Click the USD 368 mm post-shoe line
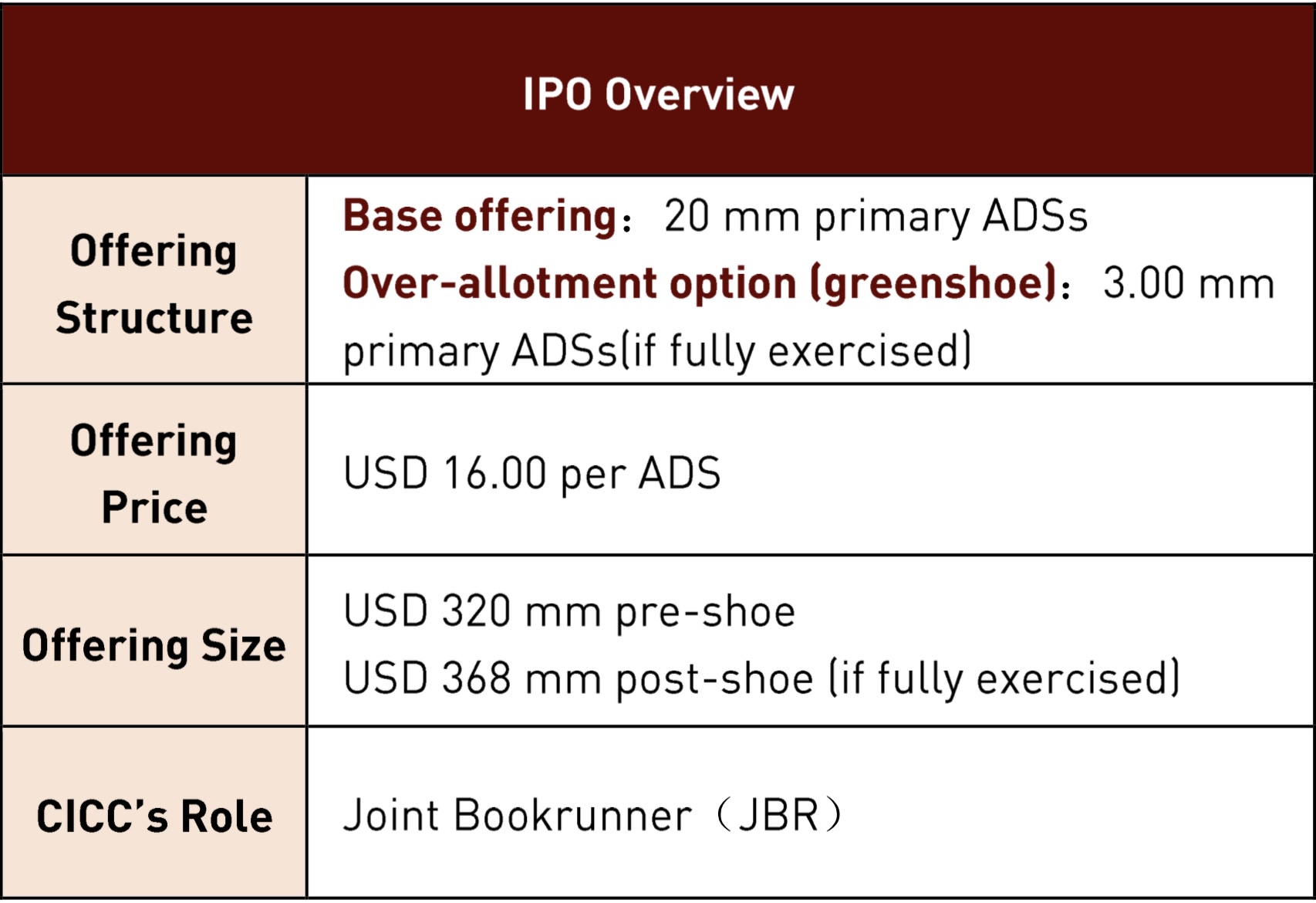 coord(761,678)
